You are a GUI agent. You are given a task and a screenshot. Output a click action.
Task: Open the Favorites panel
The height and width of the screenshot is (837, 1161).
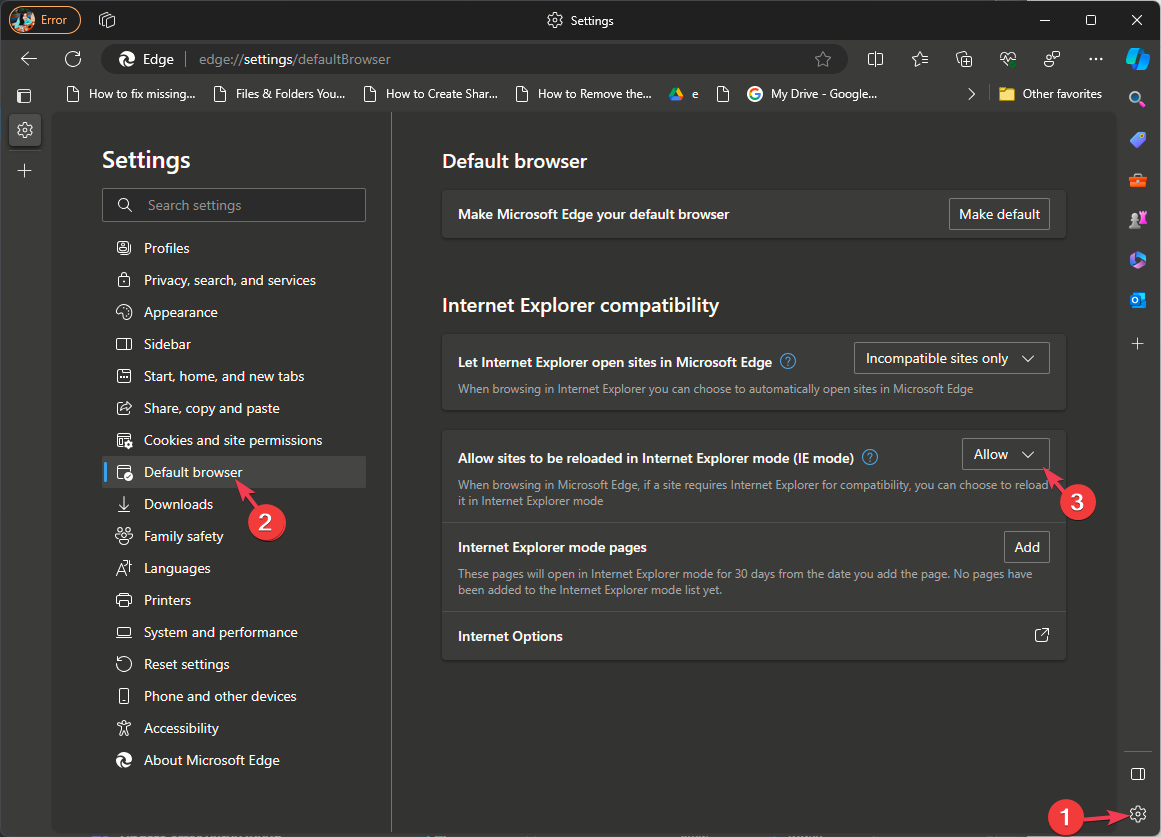tap(919, 59)
